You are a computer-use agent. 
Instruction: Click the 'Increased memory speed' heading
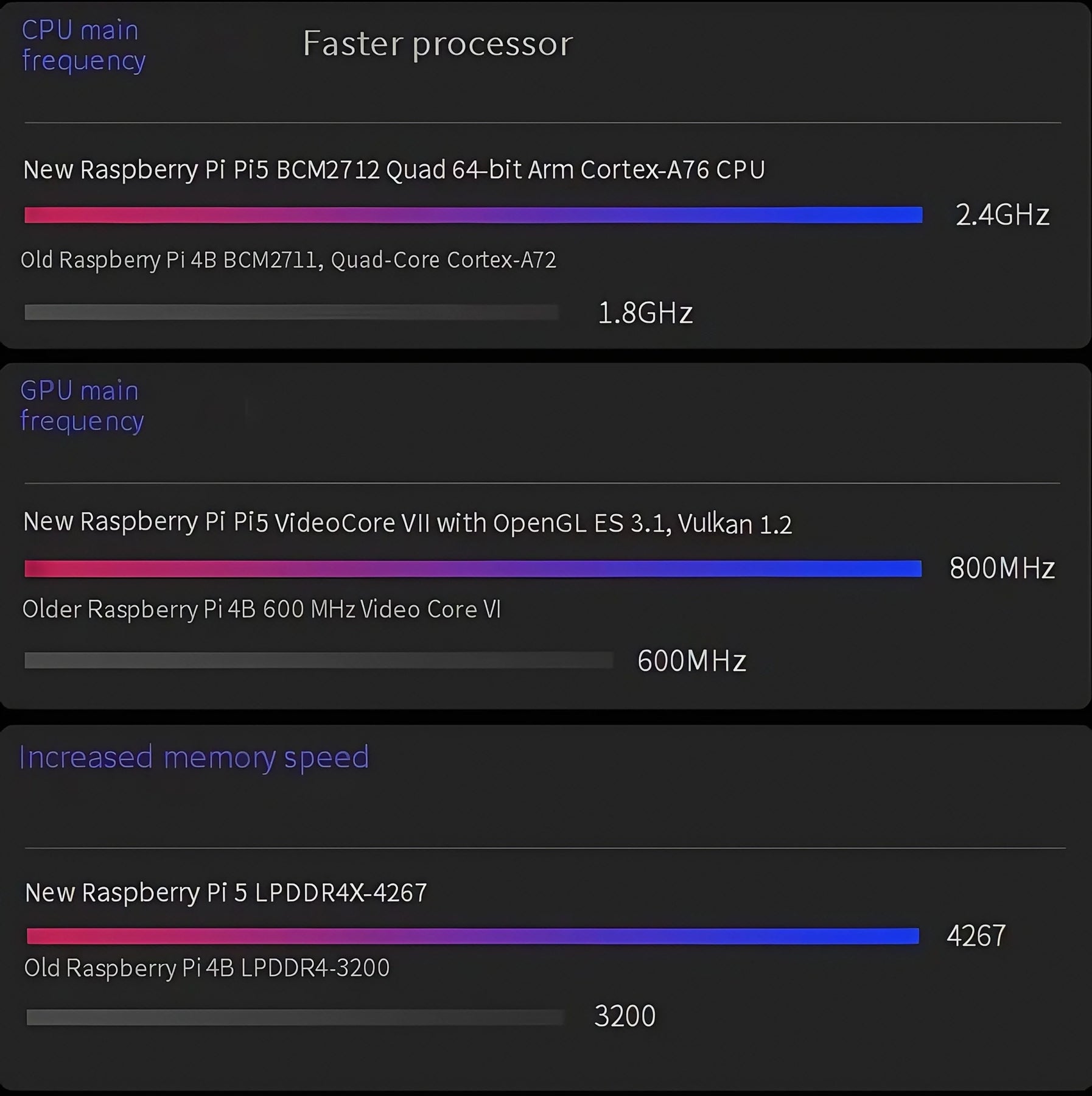(194, 757)
